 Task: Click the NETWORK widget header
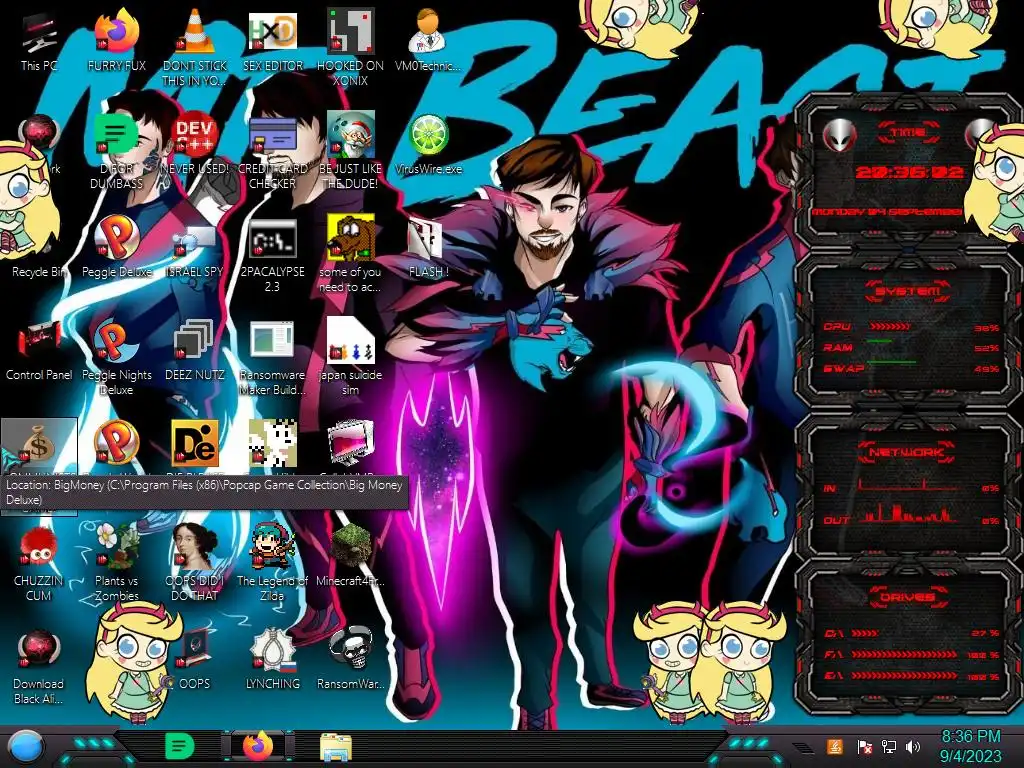[908, 451]
